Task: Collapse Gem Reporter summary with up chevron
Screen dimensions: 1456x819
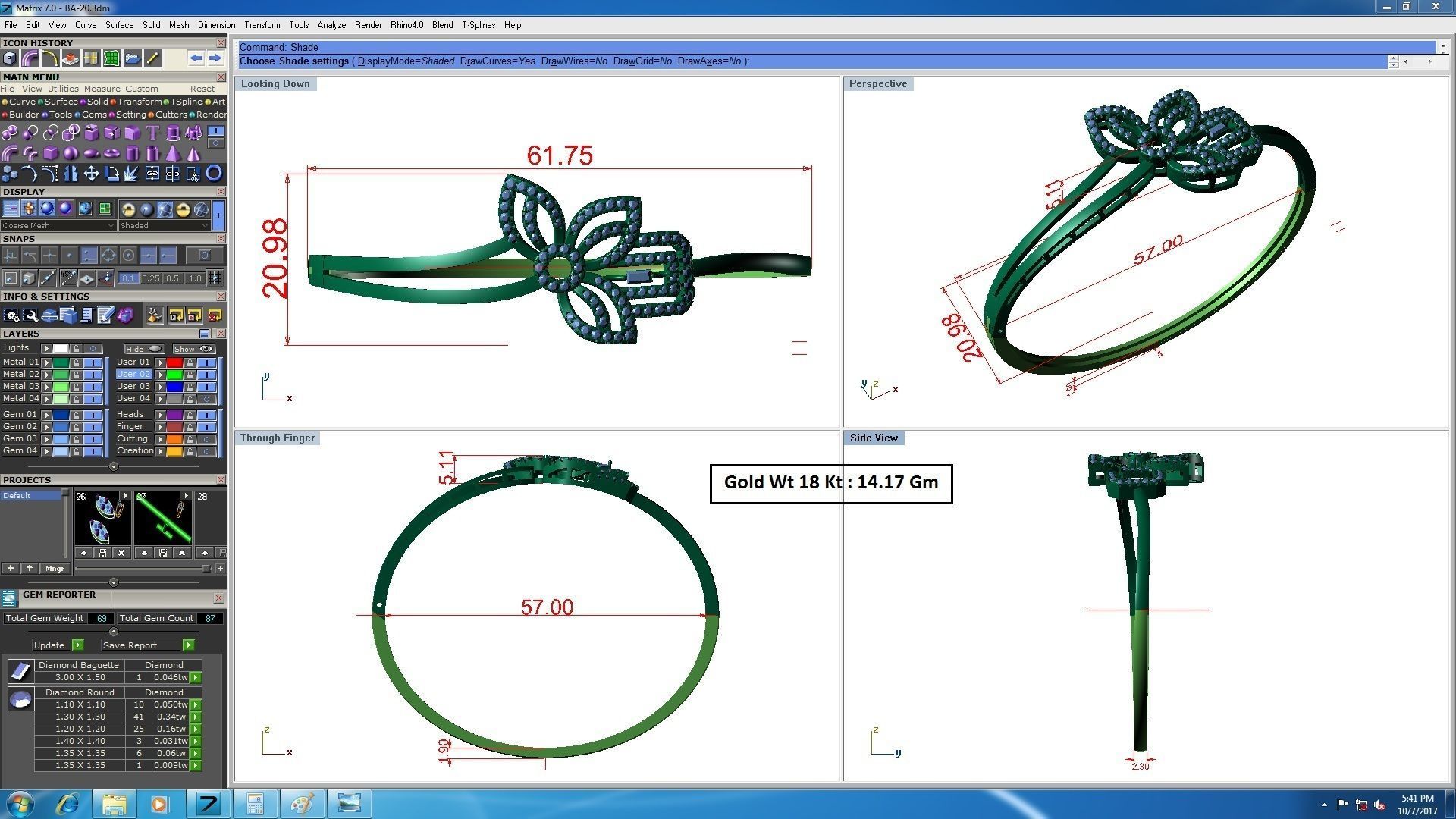Action: (114, 631)
